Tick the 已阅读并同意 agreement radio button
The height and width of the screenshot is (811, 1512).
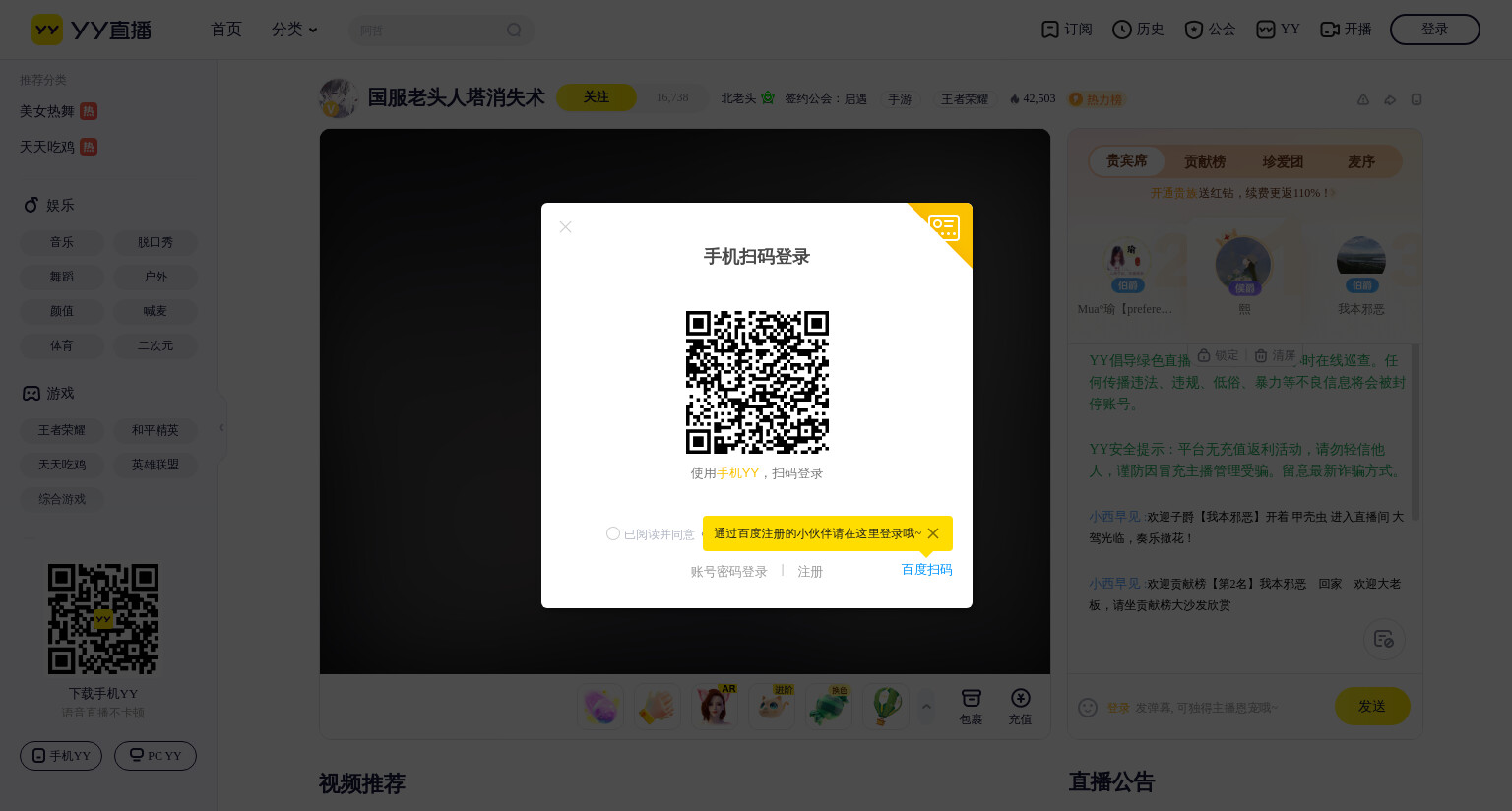coord(613,533)
